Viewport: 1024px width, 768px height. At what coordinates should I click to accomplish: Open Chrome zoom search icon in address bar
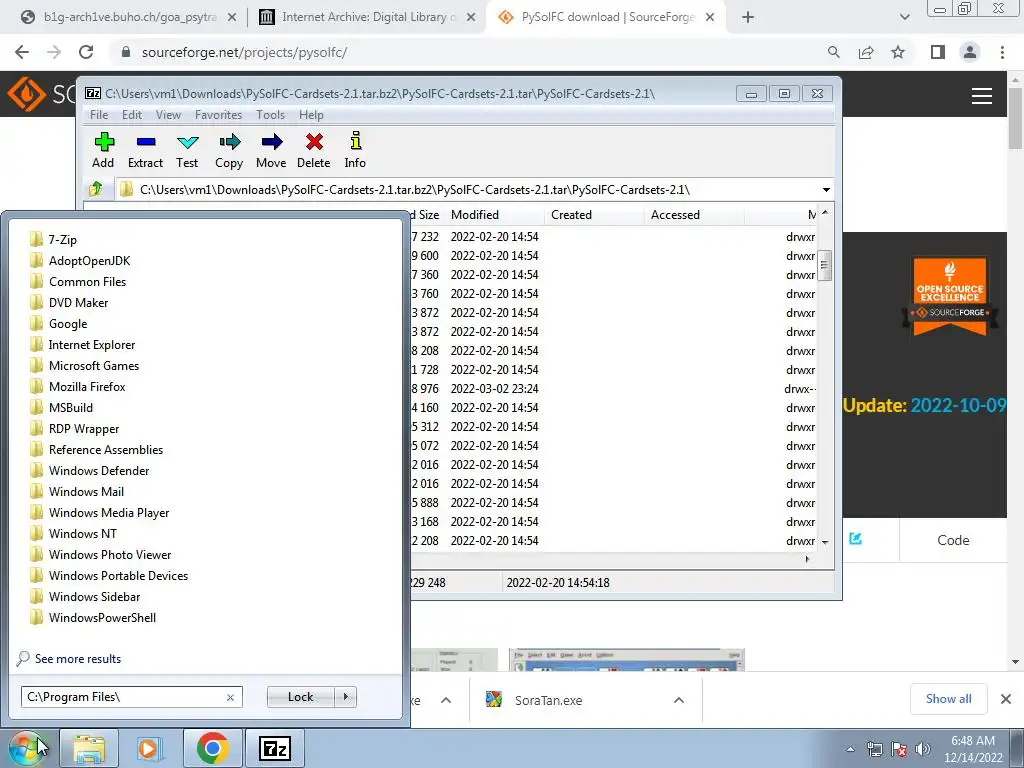coord(833,52)
